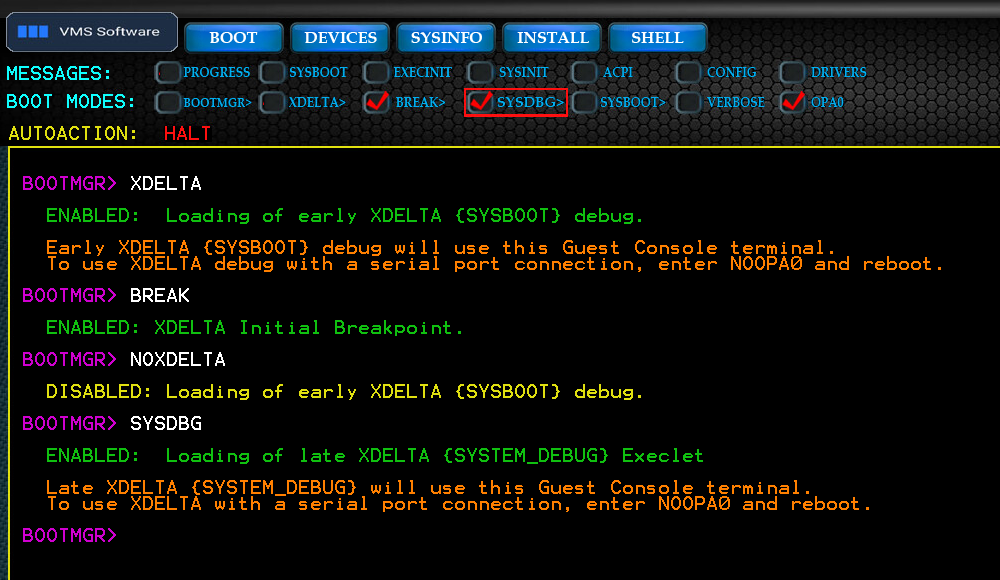Screen dimensions: 1000x580
Task: Click 'To use XDELTA with a serial port' line
Action: point(459,504)
